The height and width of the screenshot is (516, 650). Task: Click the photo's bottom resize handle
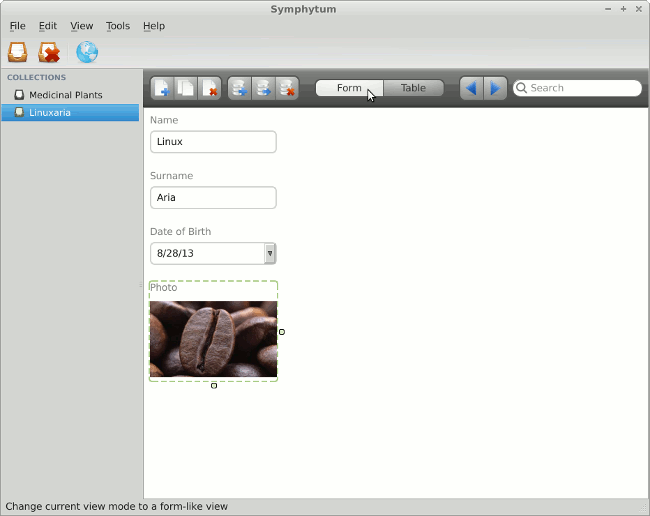[214, 386]
